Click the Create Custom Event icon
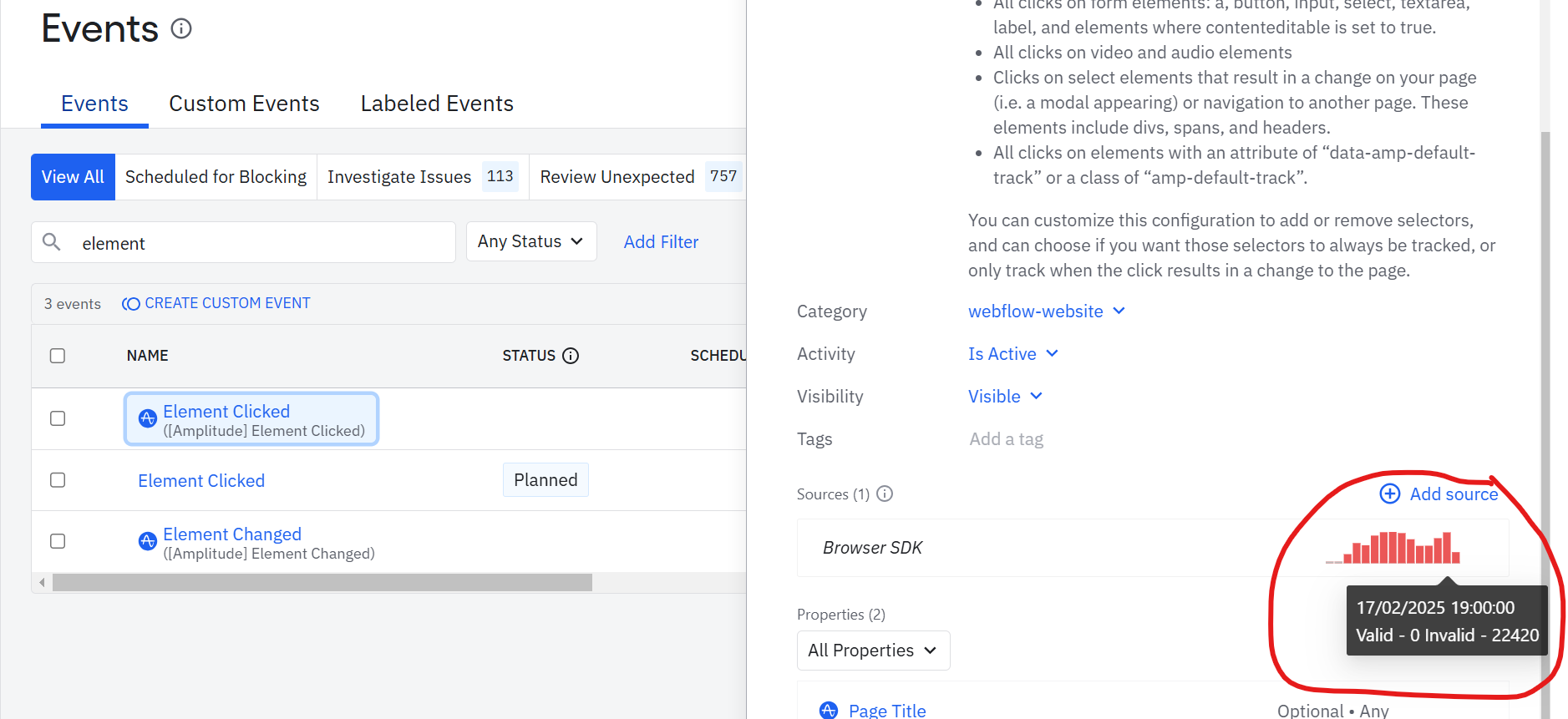Image resolution: width=1568 pixels, height=719 pixels. (131, 304)
